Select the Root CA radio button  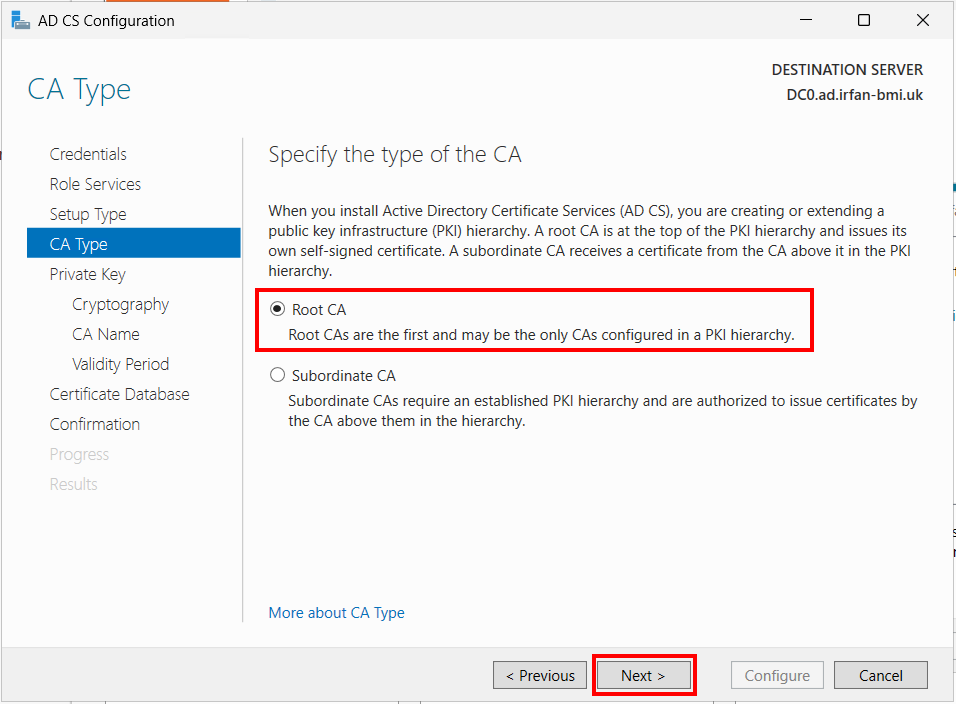277,309
